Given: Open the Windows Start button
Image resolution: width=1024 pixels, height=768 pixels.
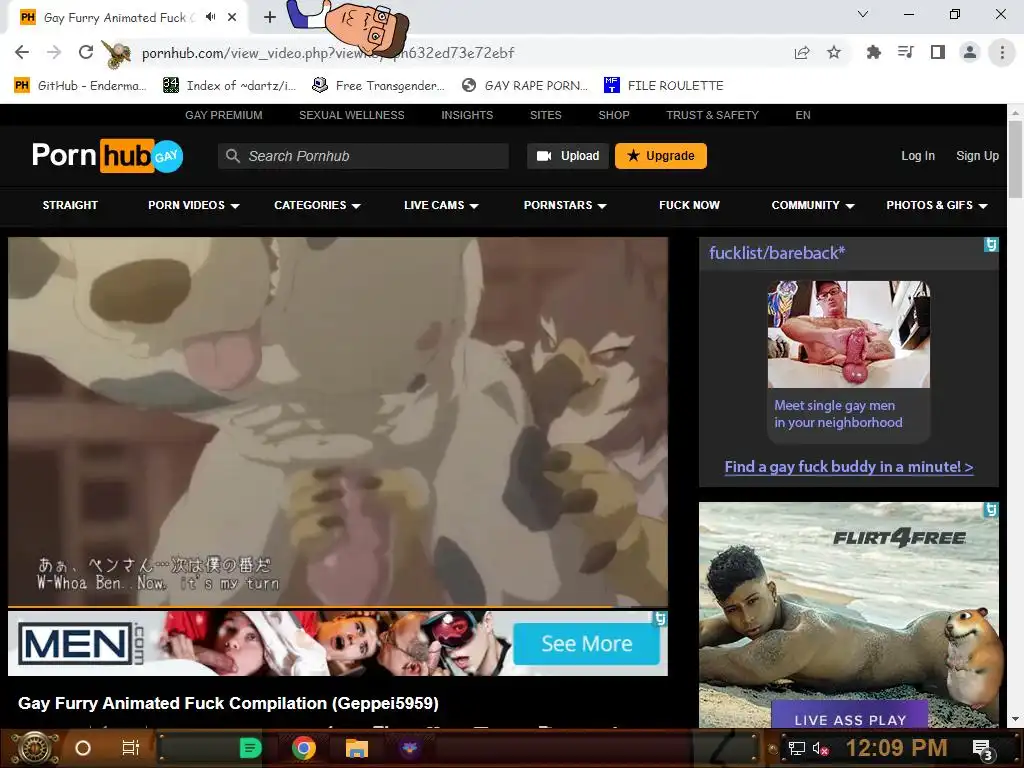Looking at the screenshot, I should [x=35, y=748].
